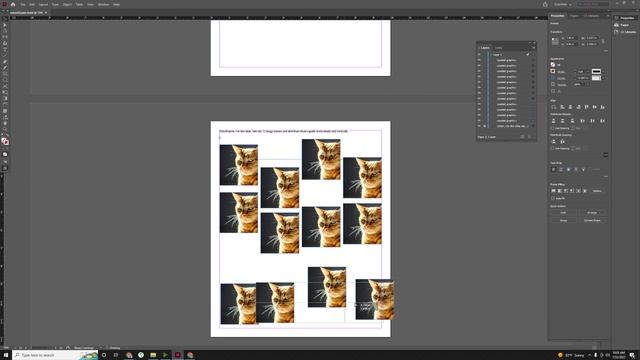This screenshot has width=640, height=360.
Task: Select the Hand tool
Action: (5, 123)
